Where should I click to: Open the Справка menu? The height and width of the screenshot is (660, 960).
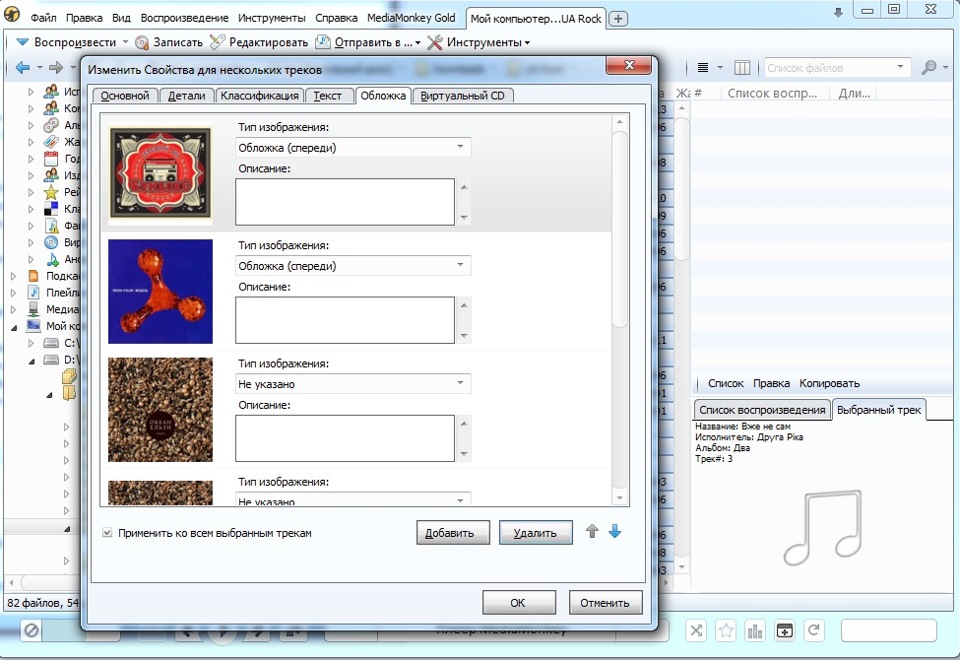[336, 18]
